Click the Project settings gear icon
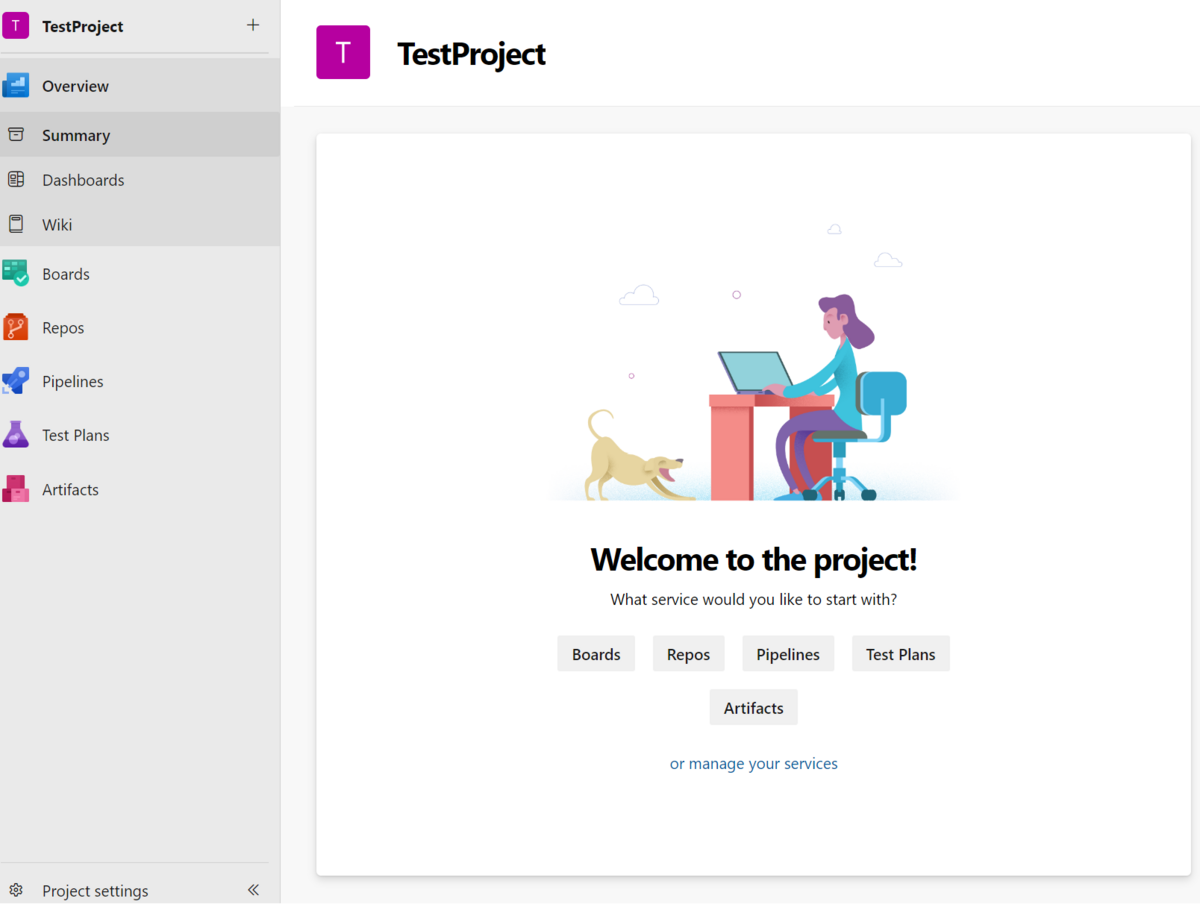This screenshot has width=1200, height=904. (16, 890)
